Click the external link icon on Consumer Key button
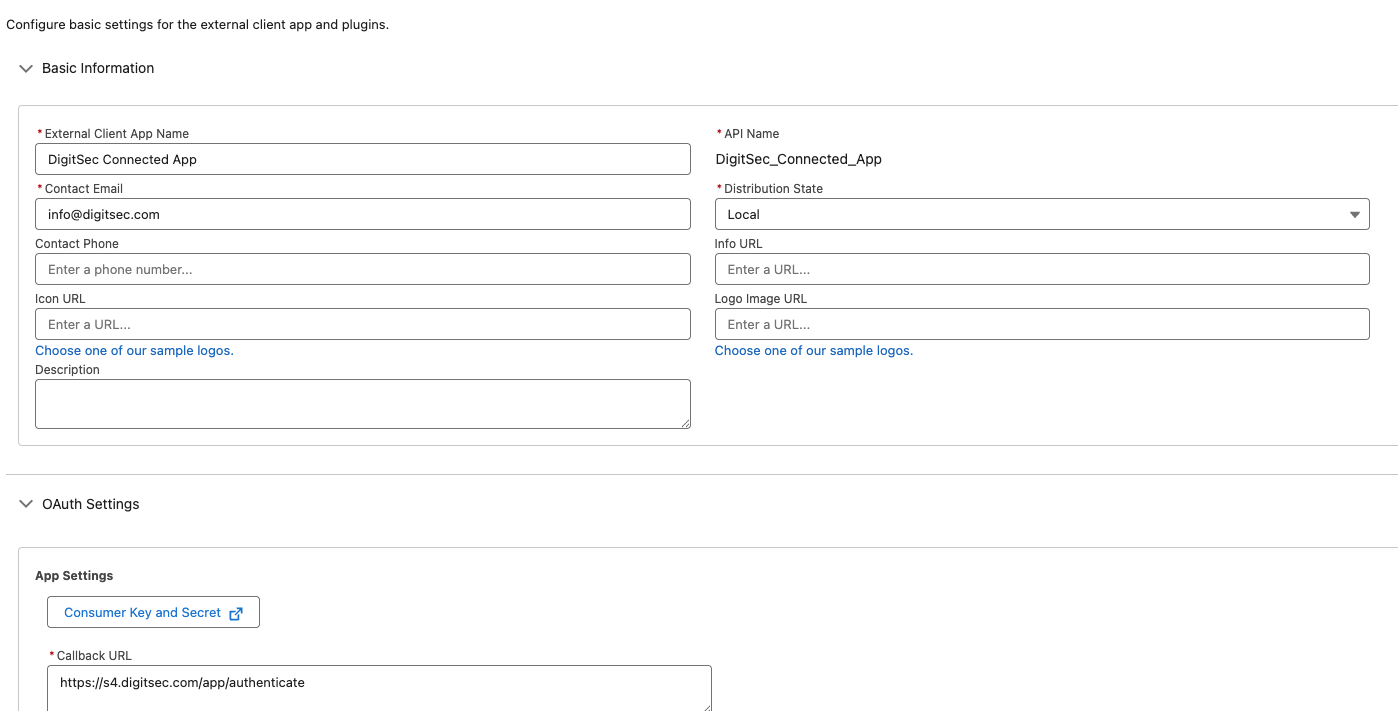Viewport: 1398px width, 711px height. 236,613
